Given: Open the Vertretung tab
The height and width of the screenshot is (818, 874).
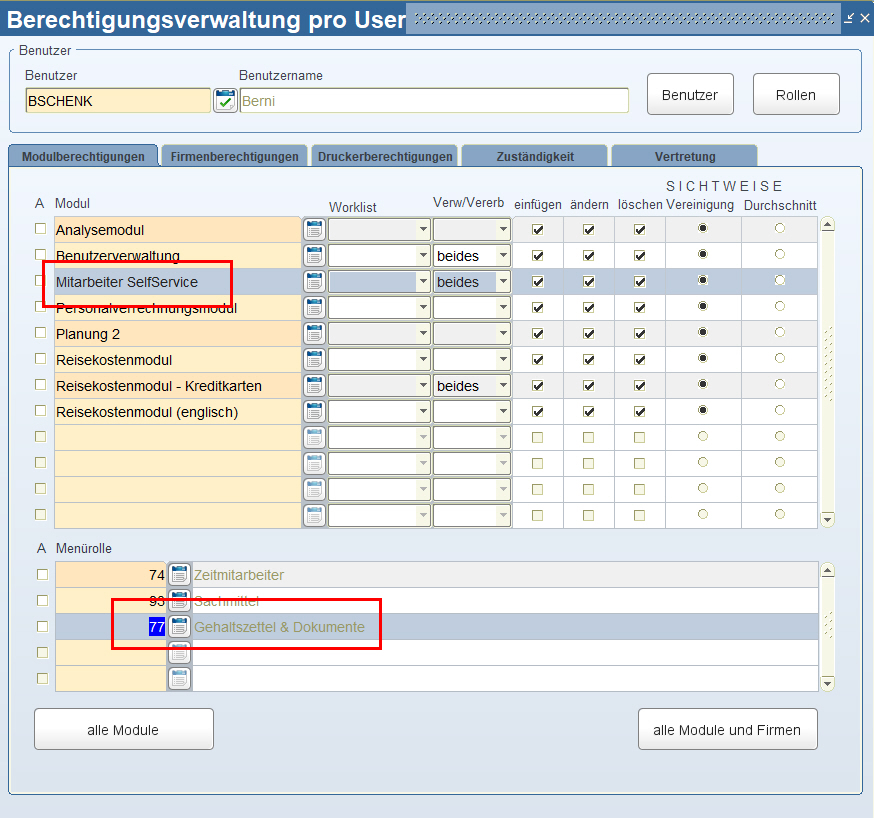Looking at the screenshot, I should 684,157.
